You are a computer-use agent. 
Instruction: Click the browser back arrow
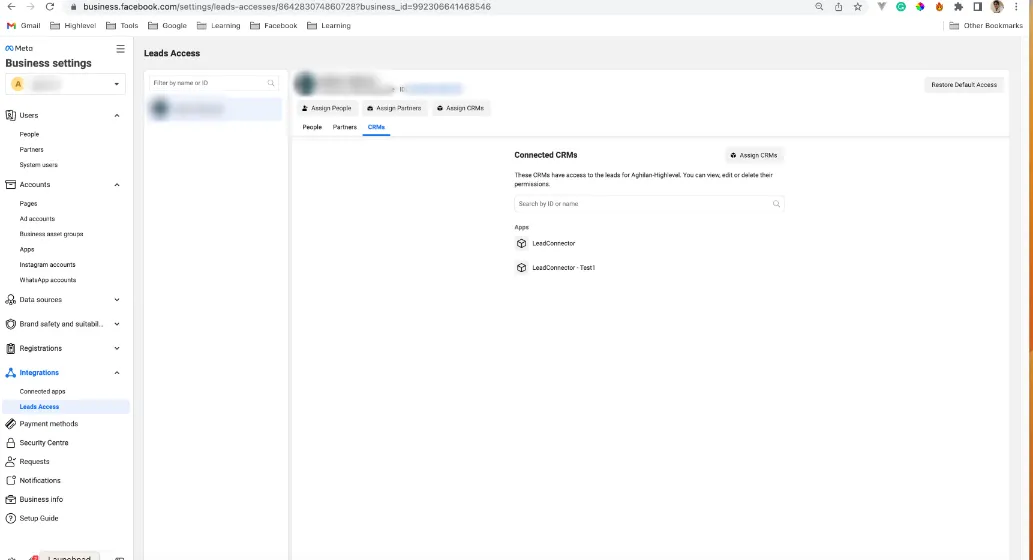[x=11, y=7]
